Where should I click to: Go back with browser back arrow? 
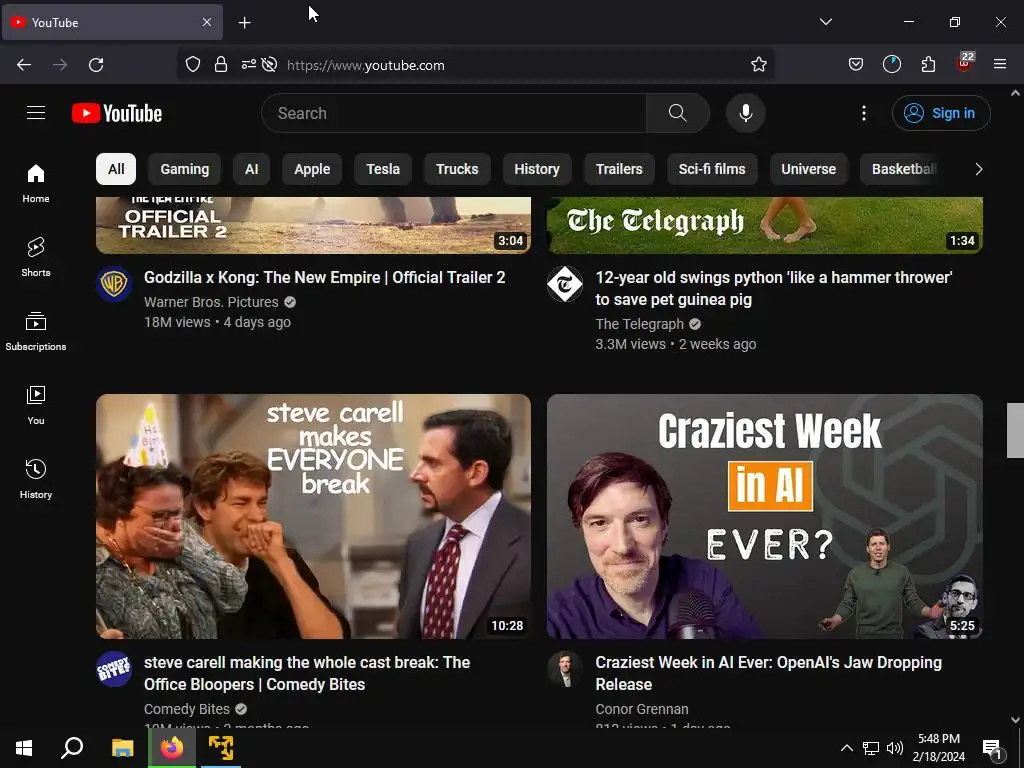coord(24,65)
